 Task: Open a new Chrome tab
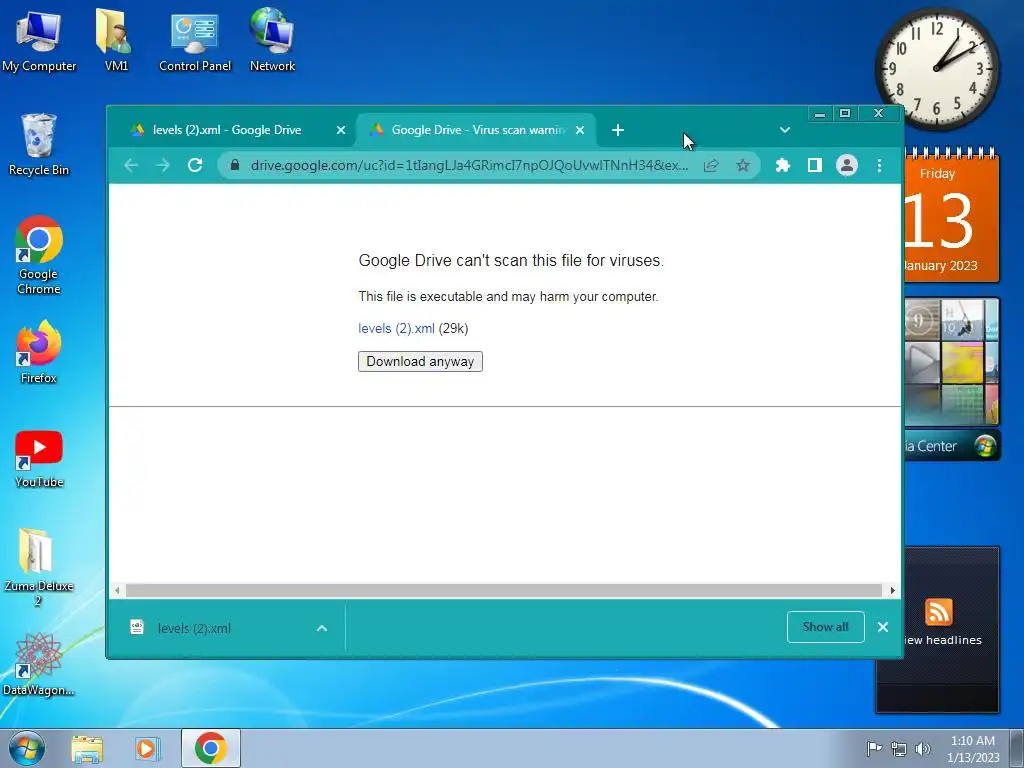coord(618,130)
